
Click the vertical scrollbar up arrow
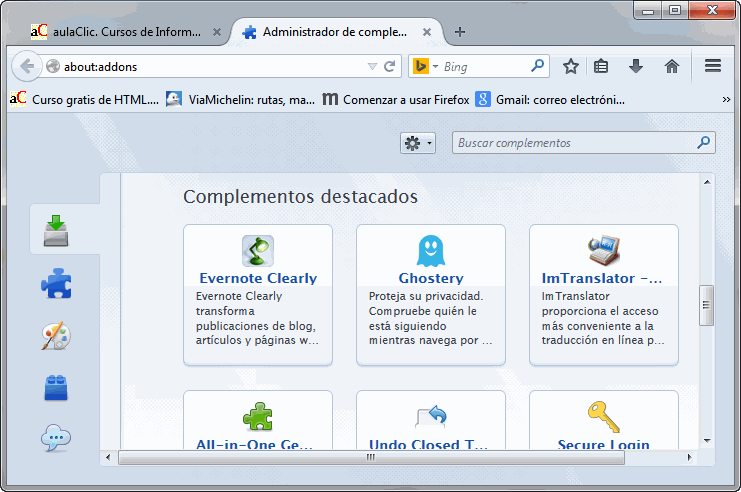[707, 182]
